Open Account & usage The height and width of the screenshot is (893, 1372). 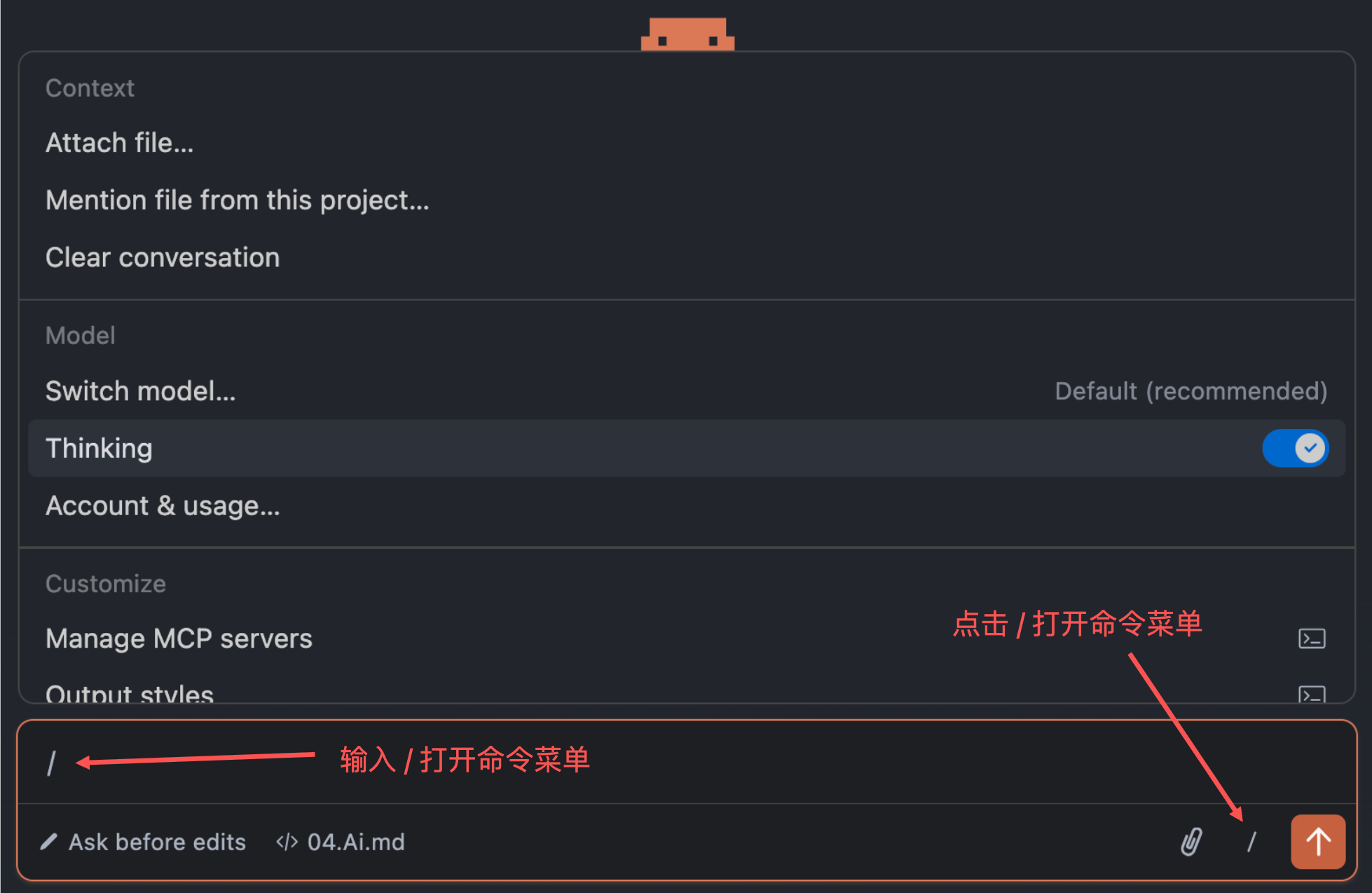point(163,506)
